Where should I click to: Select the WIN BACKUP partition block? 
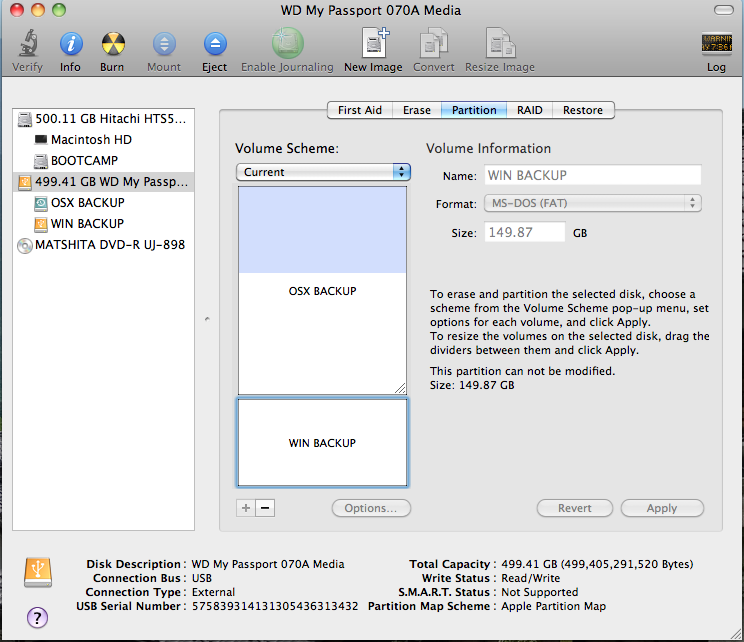(322, 443)
